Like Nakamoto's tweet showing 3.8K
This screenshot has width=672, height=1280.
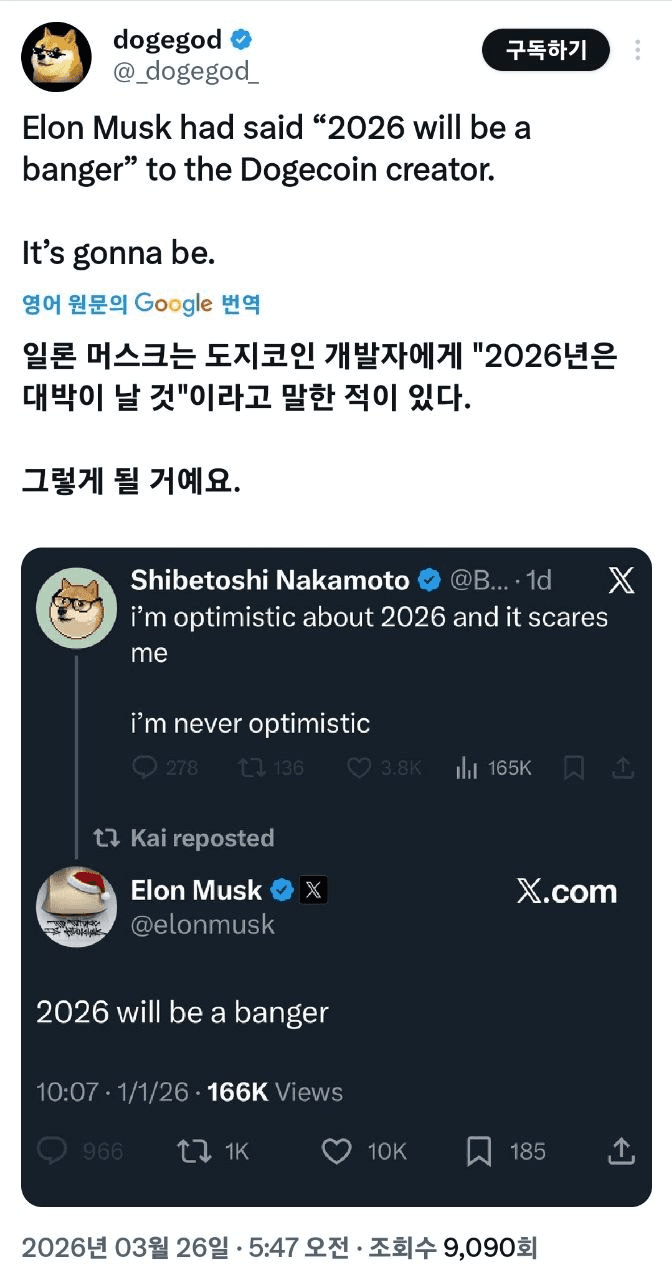click(360, 766)
